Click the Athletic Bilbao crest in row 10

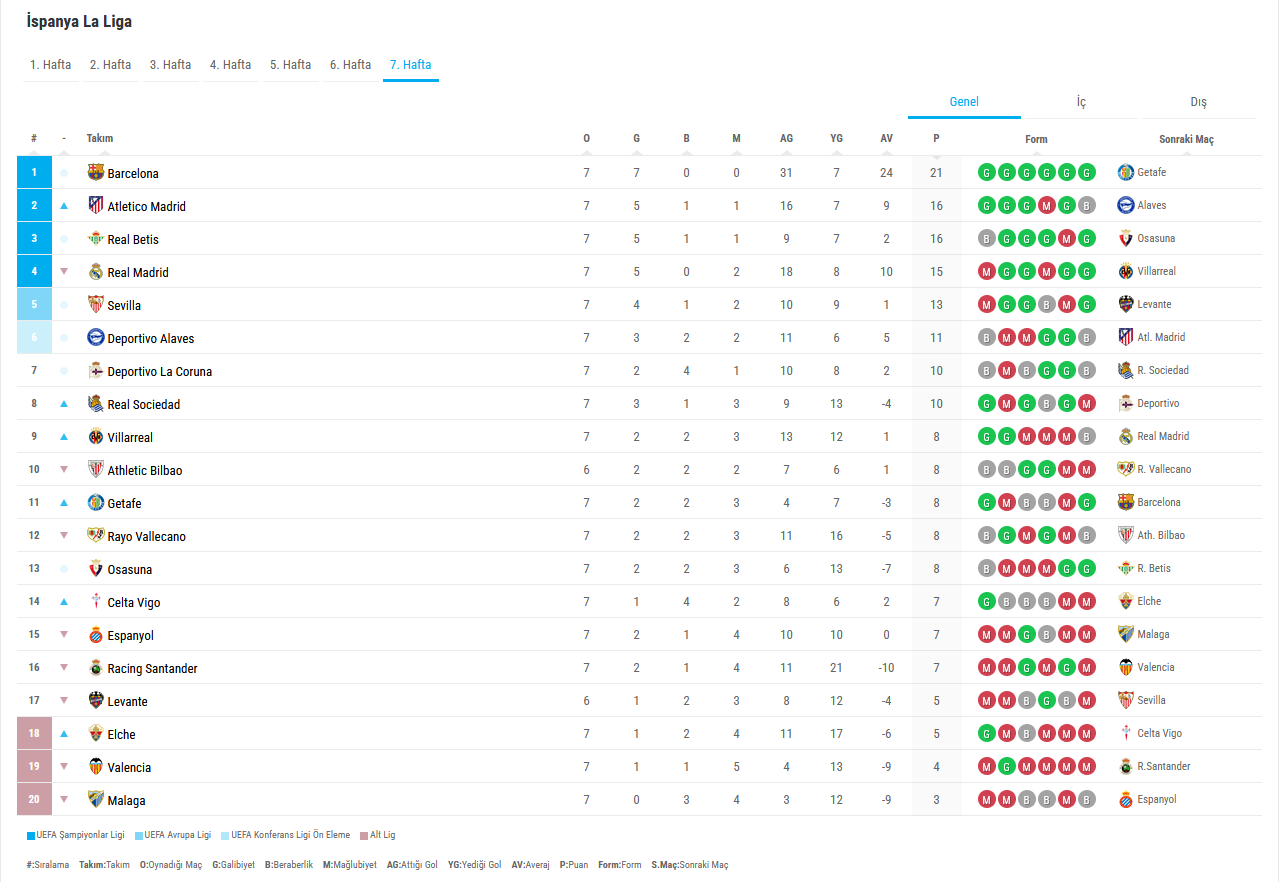tap(96, 469)
